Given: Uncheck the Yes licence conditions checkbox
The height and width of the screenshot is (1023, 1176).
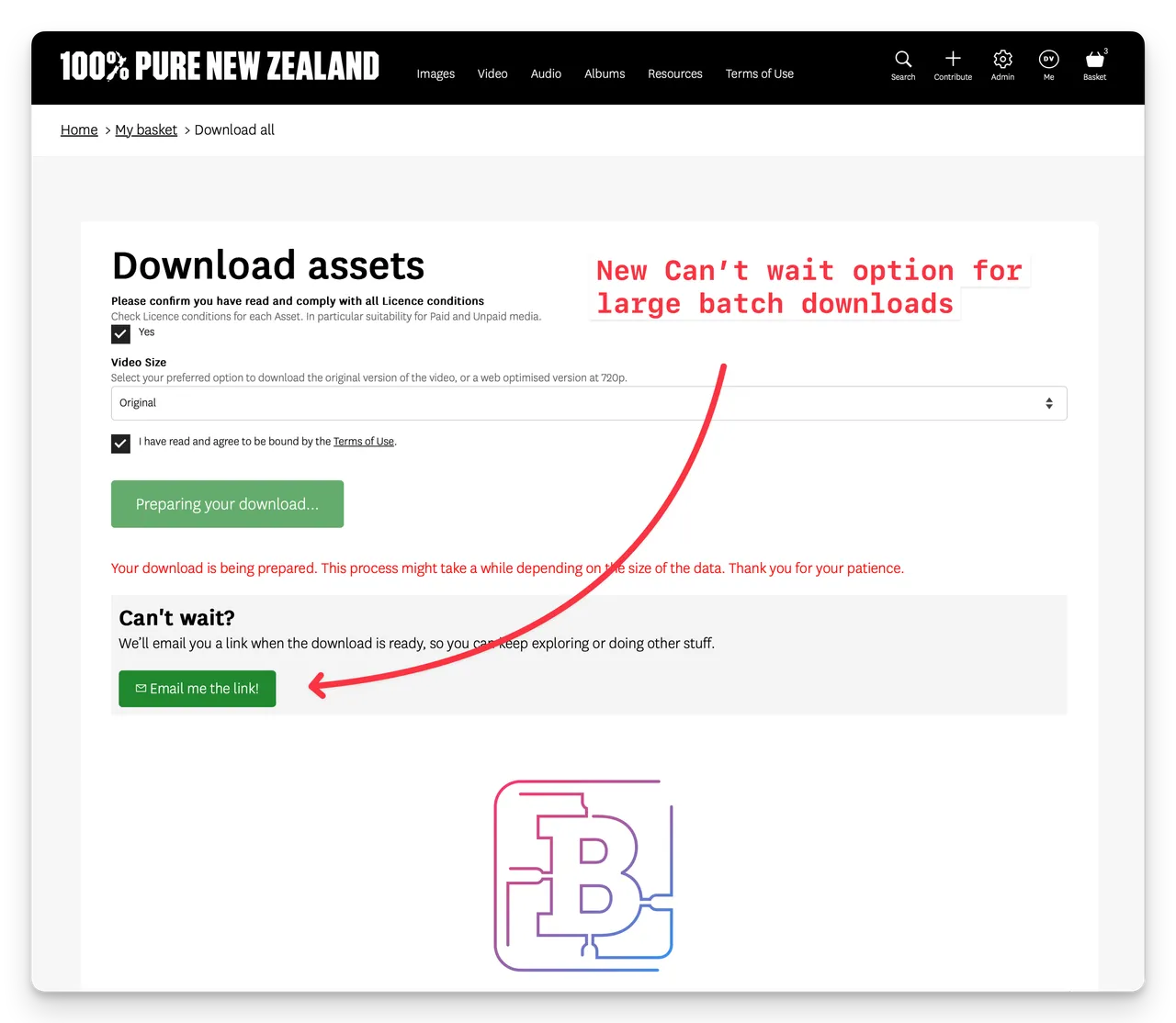Looking at the screenshot, I should pyautogui.click(x=120, y=334).
